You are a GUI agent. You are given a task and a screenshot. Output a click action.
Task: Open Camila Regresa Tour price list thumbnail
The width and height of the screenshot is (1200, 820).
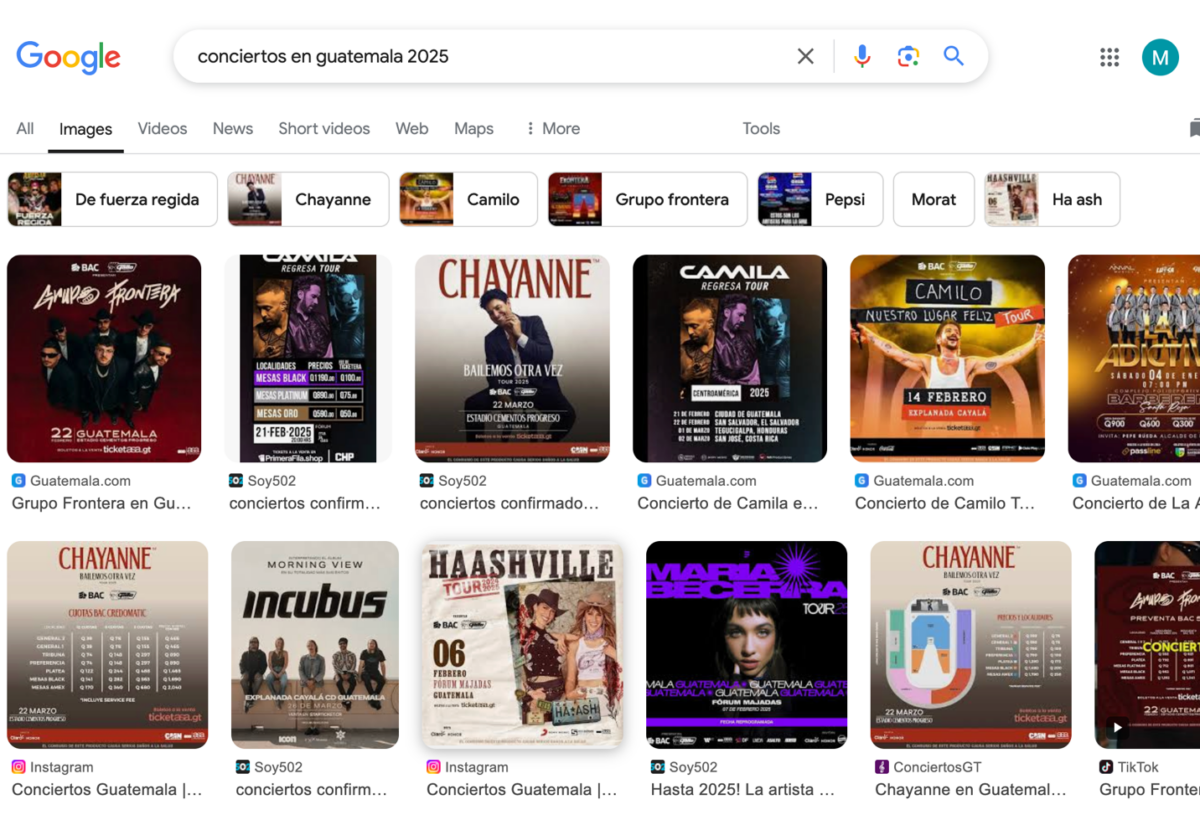coord(308,358)
